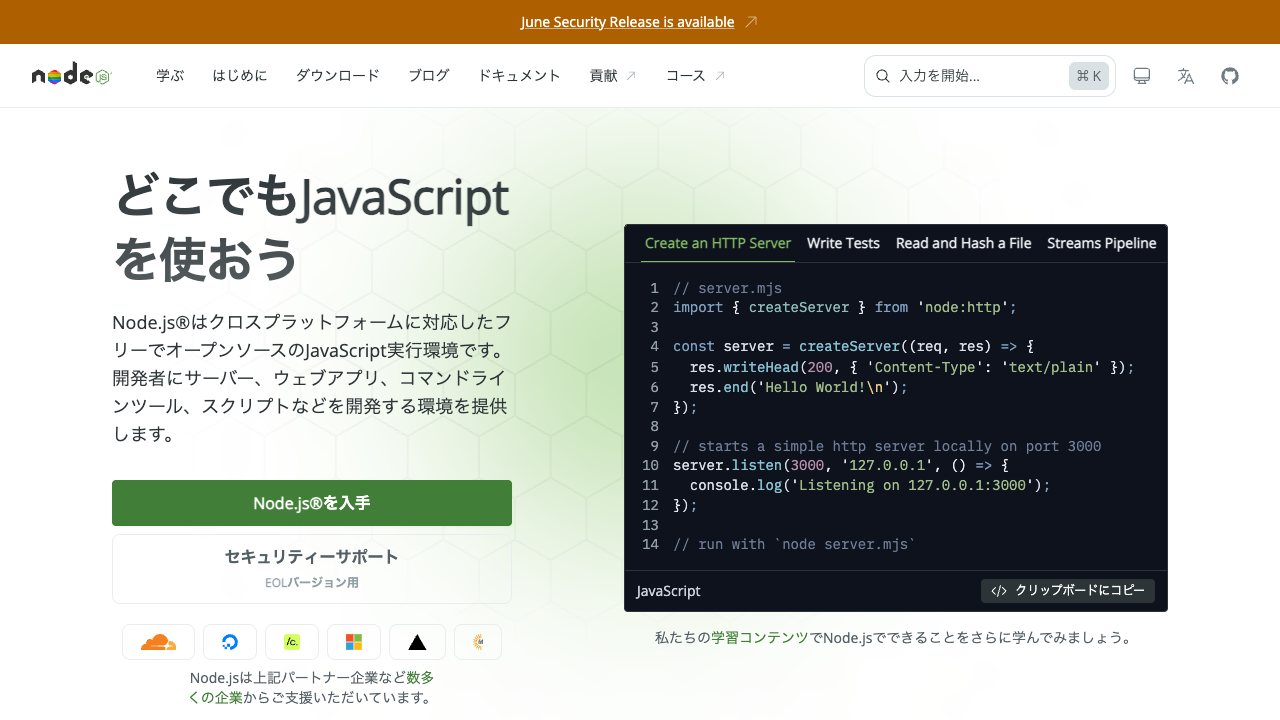Click the Crowdin partner logo
This screenshot has height=720, width=1280.
[292, 642]
